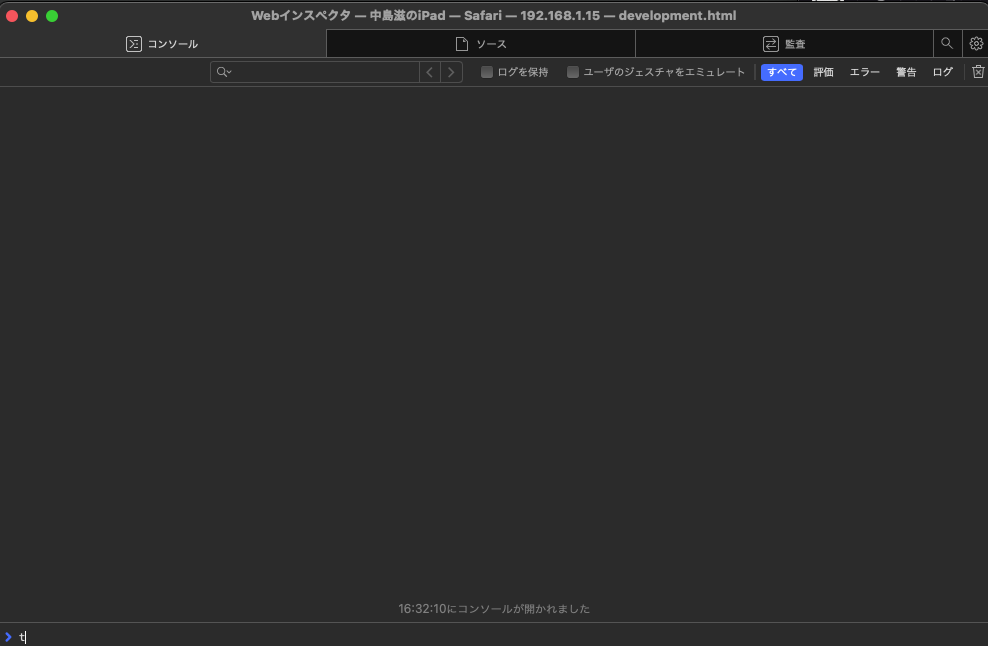Switch to the Audit (監査) tab
This screenshot has height=646, width=988.
point(784,43)
